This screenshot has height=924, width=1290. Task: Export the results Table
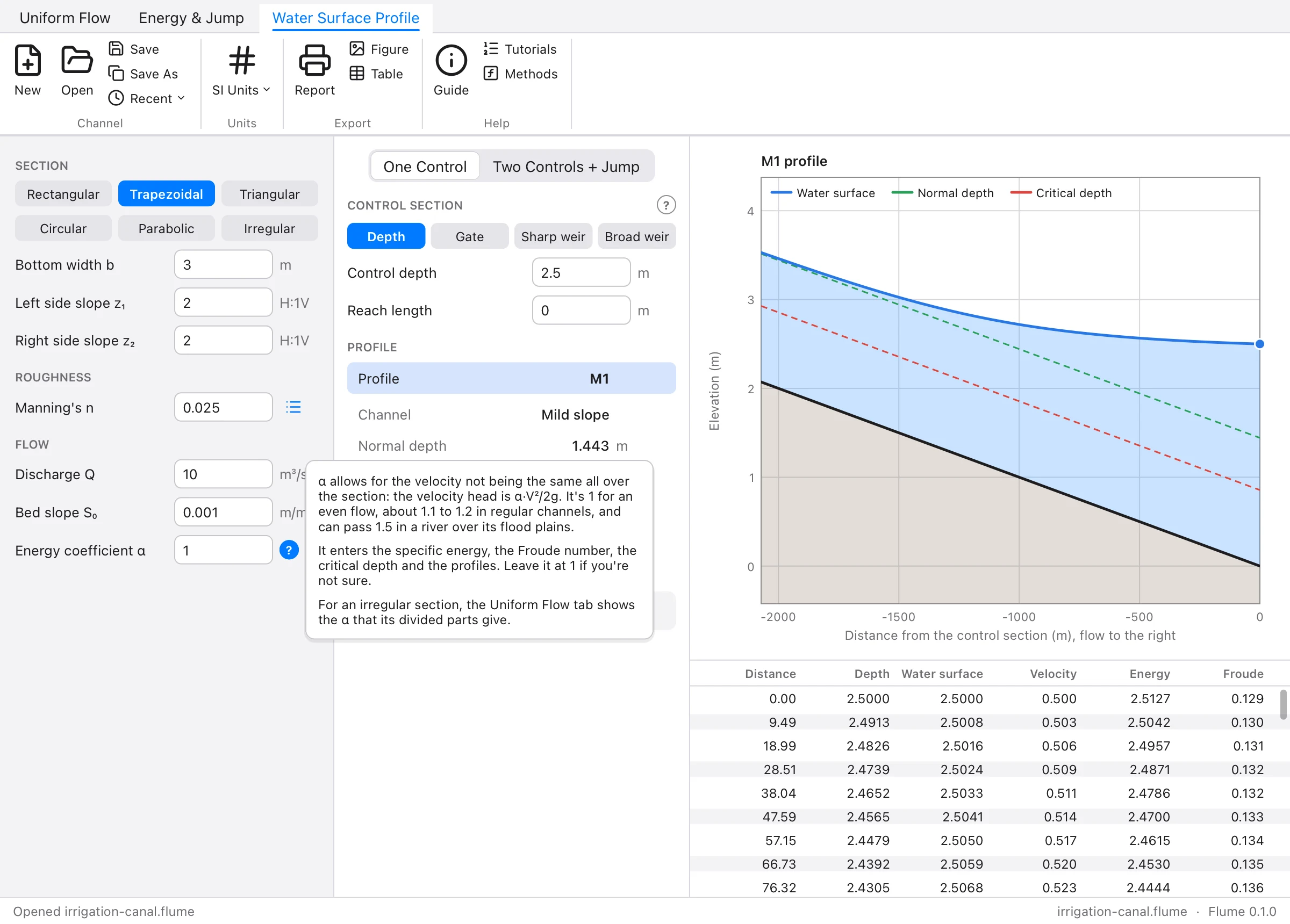376,74
